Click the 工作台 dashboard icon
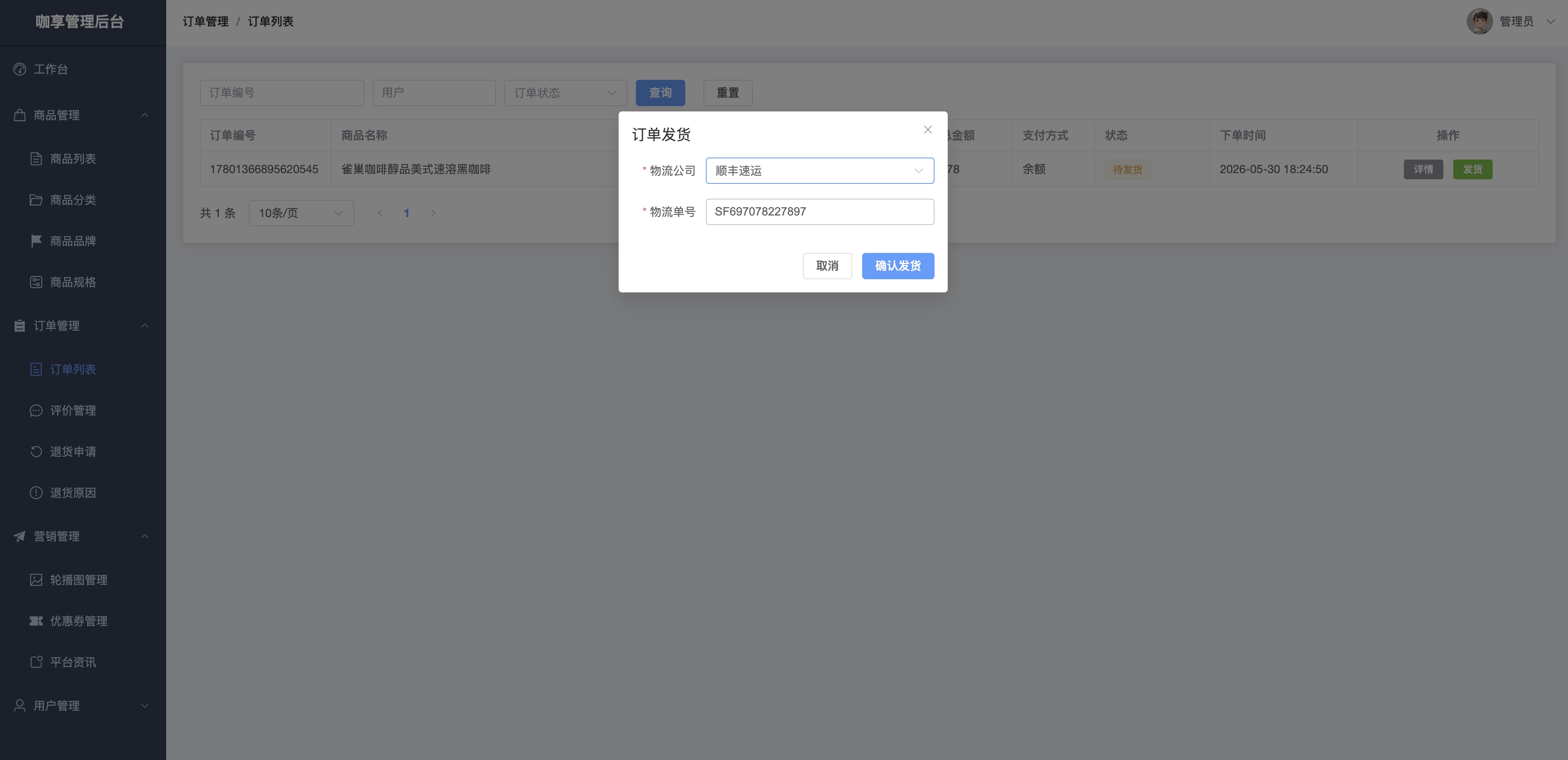The image size is (1568, 760). pos(19,69)
